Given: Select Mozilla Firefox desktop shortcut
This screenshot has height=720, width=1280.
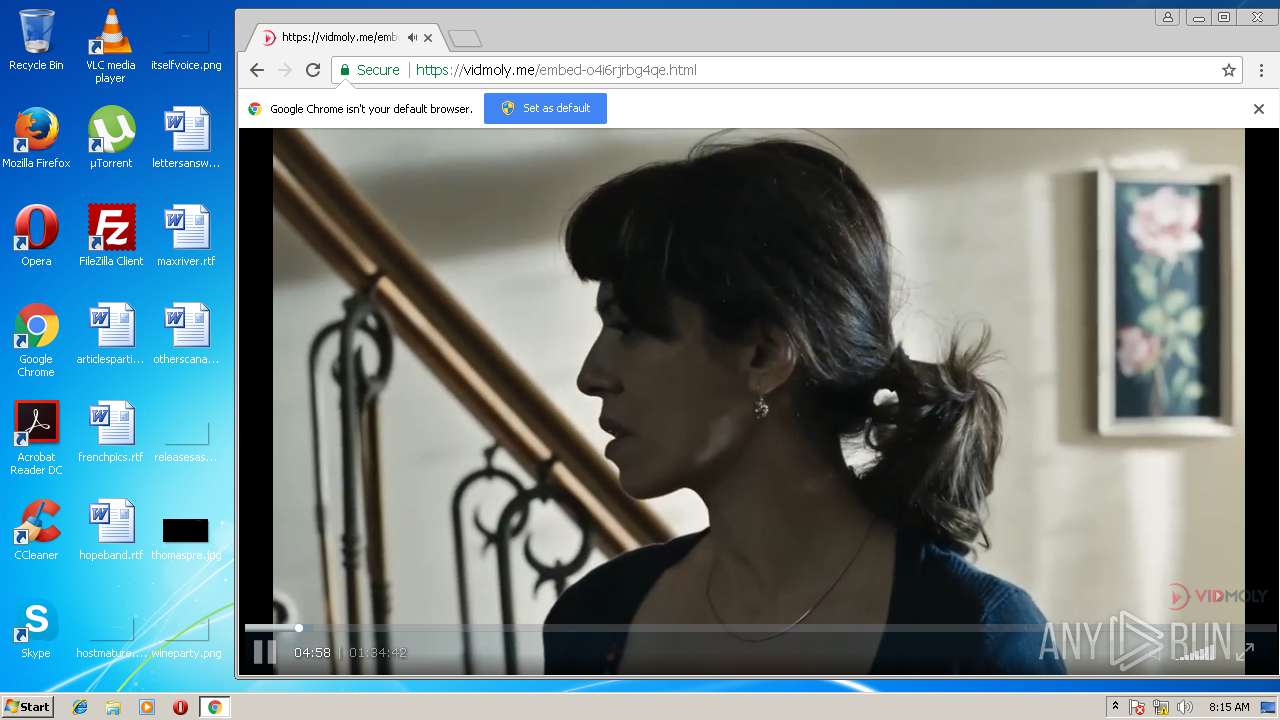Looking at the screenshot, I should pos(36,138).
